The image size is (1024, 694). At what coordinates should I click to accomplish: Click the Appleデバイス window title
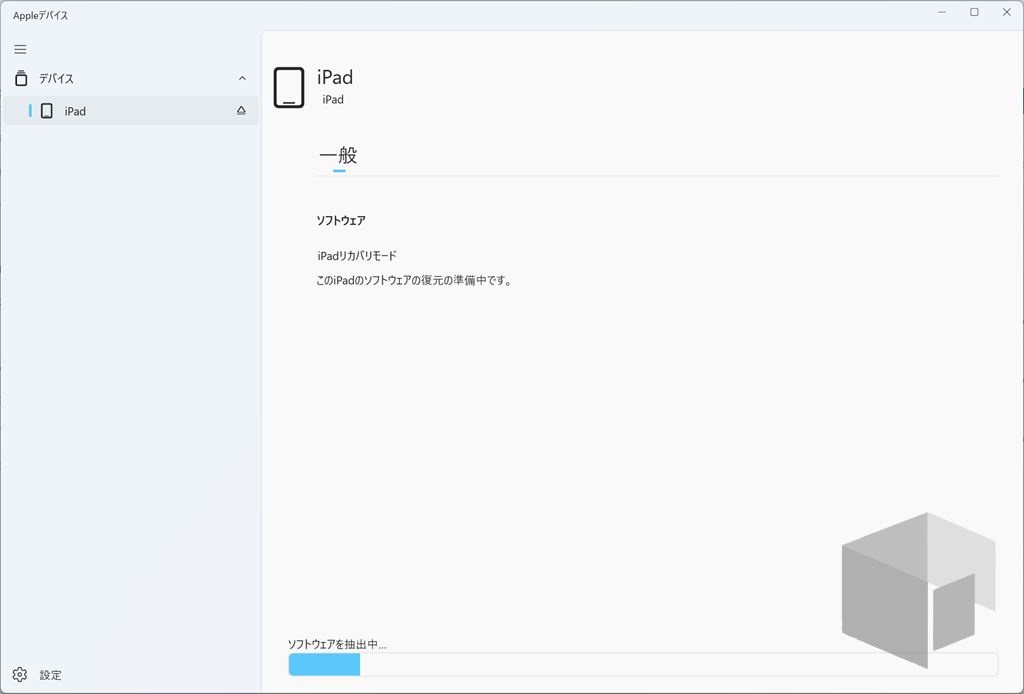coord(40,15)
